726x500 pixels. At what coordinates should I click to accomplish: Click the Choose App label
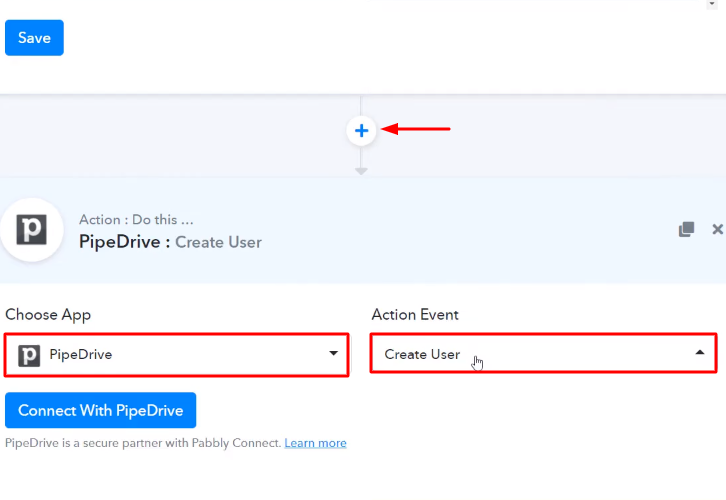[x=48, y=315]
